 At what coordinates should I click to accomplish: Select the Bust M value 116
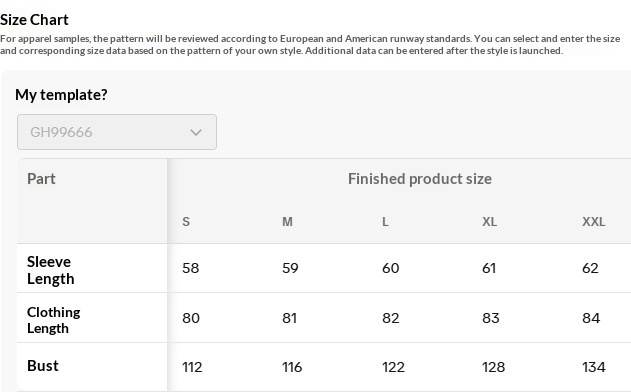292,367
